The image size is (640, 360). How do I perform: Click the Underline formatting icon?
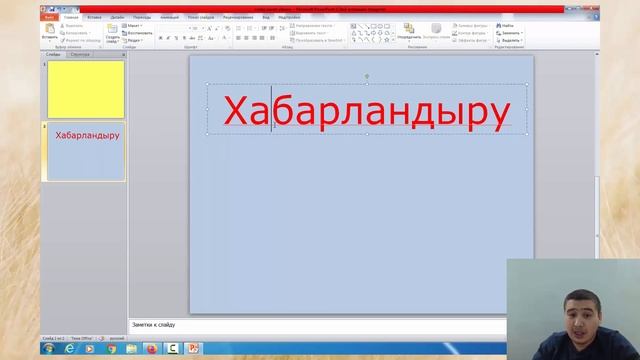[176, 38]
